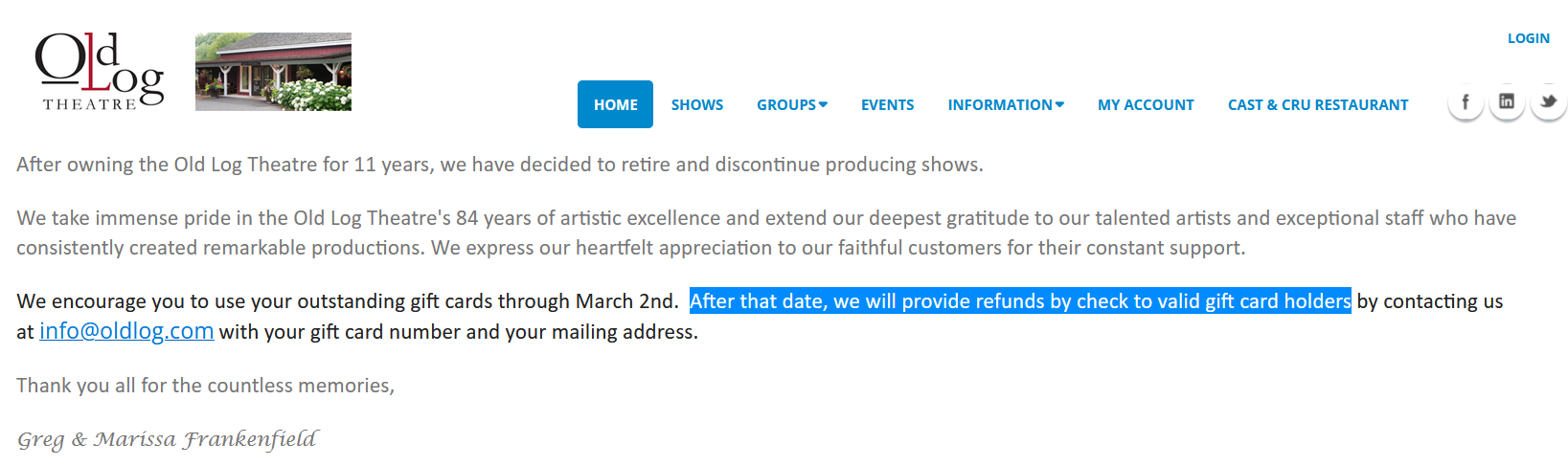Click the highlighted refund sentence
Viewport: 1568px width, 466px height.
(x=1020, y=301)
